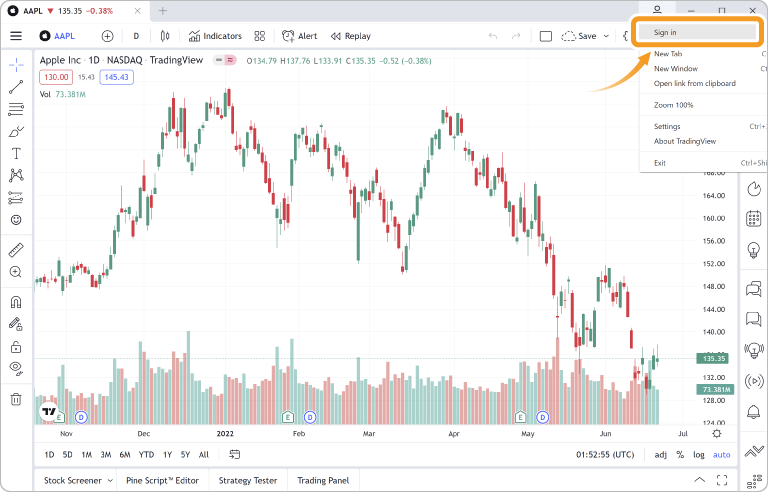Click the trash remove objects icon
This screenshot has width=768, height=492.
(x=16, y=399)
